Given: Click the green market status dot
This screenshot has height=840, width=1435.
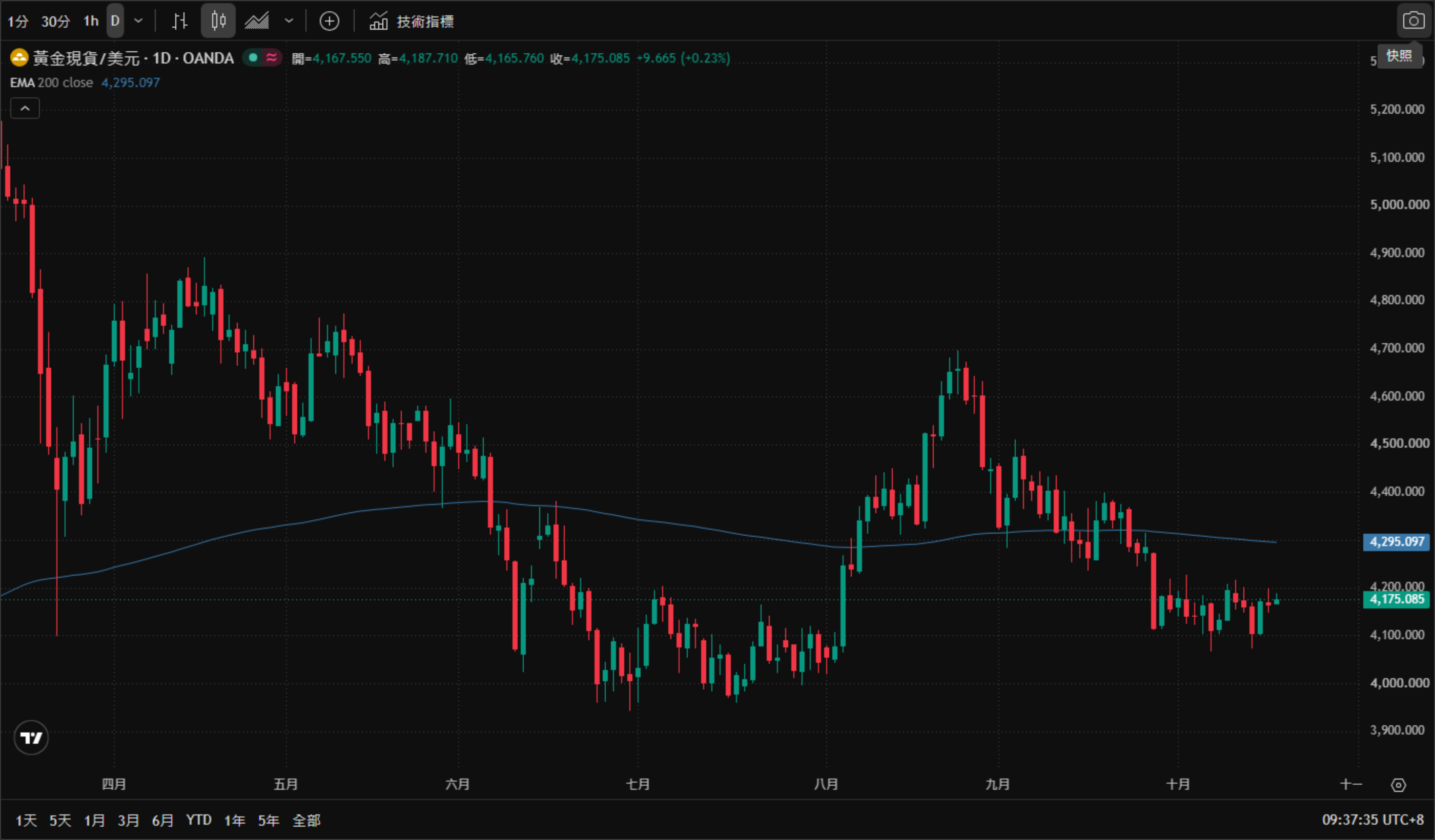Looking at the screenshot, I should pos(253,58).
